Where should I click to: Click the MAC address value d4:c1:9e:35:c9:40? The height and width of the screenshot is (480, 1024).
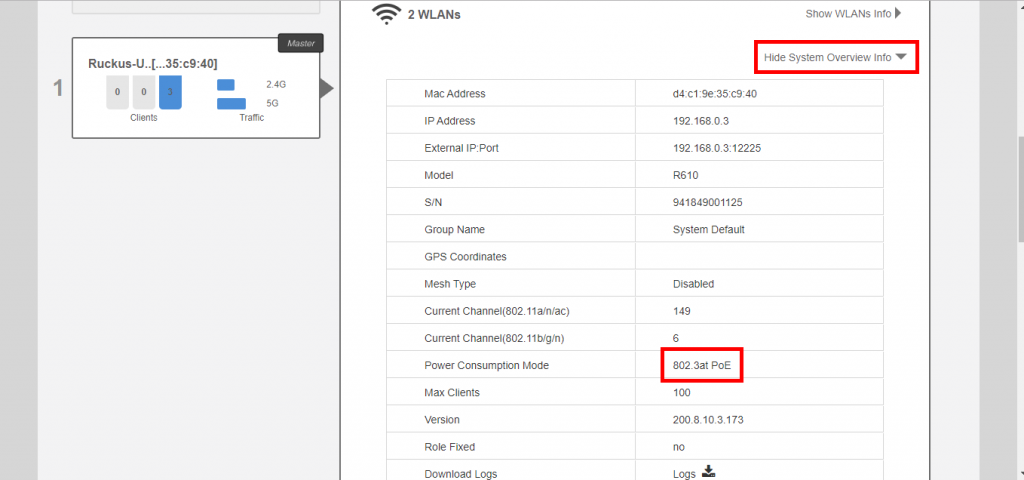(714, 94)
